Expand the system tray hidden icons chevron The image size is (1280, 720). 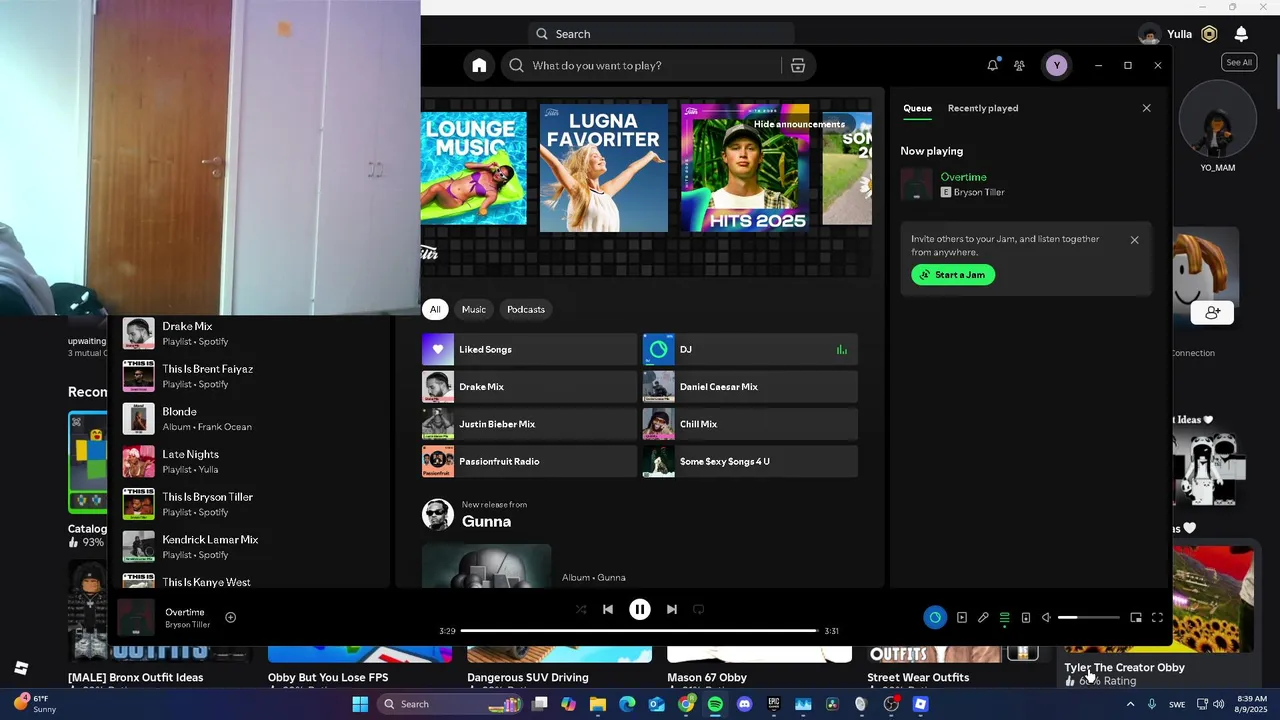pos(1131,704)
